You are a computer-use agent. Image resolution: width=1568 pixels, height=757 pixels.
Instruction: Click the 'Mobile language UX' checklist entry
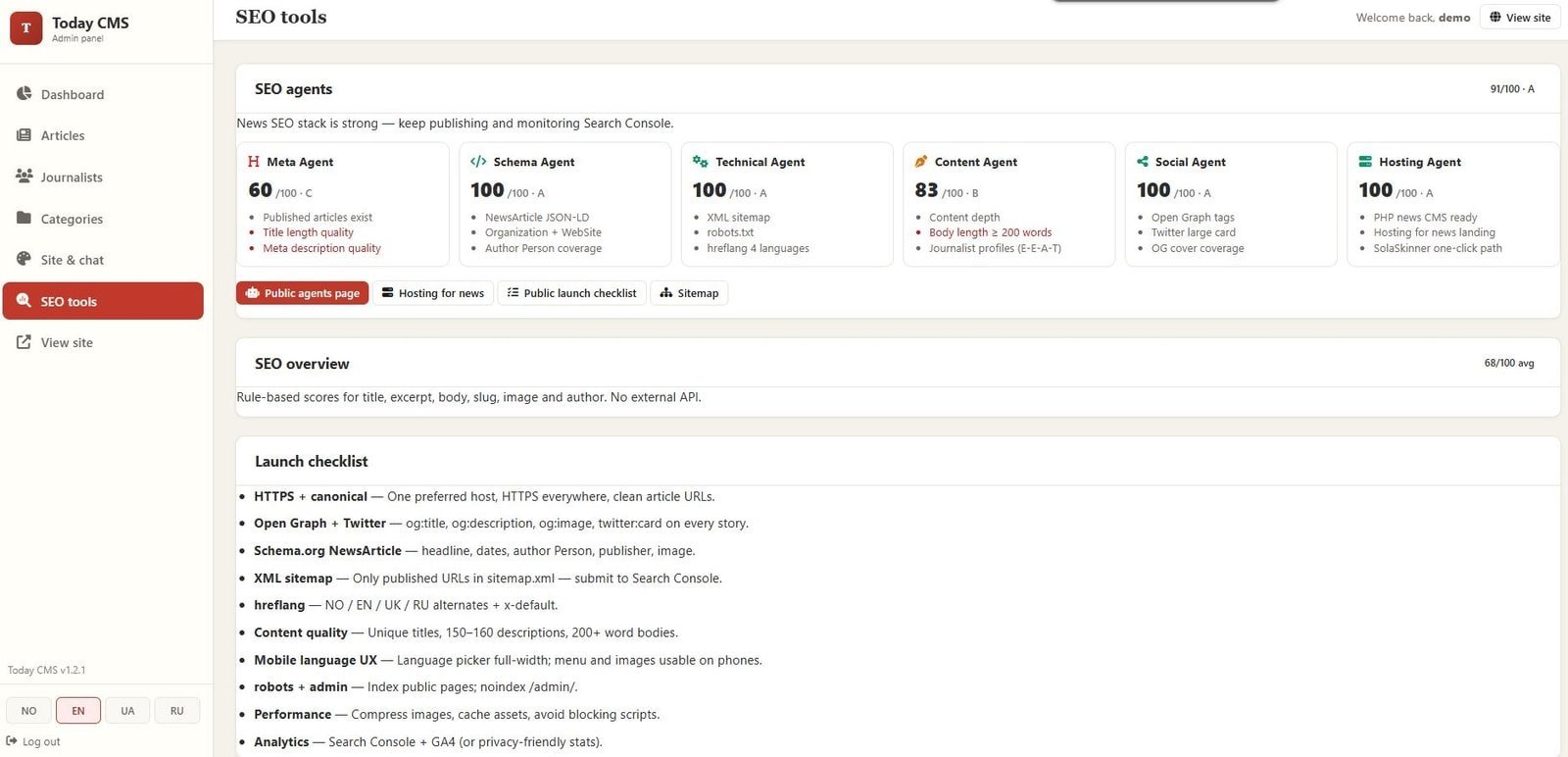click(x=508, y=660)
